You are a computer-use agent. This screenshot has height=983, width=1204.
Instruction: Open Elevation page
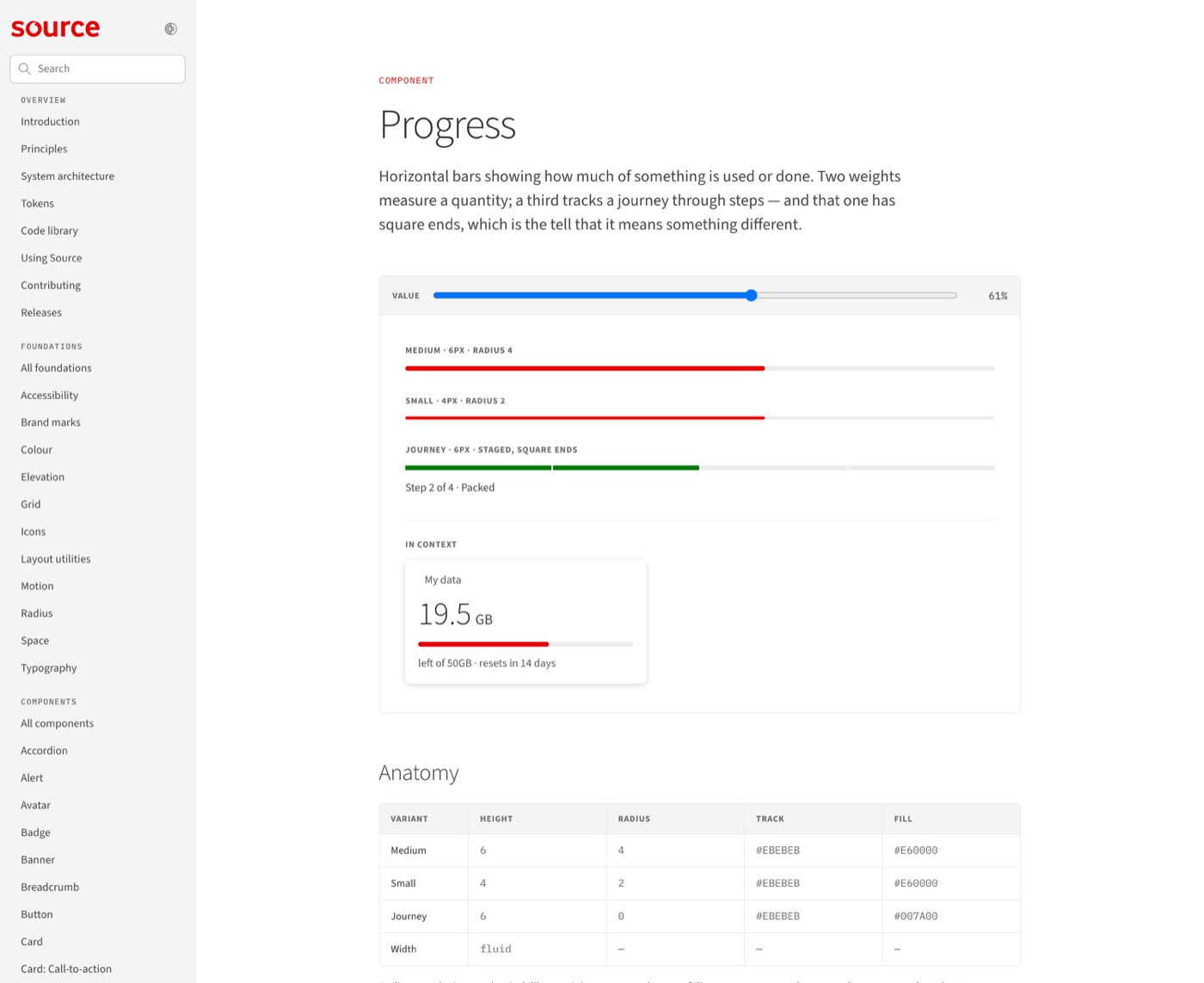(x=42, y=477)
